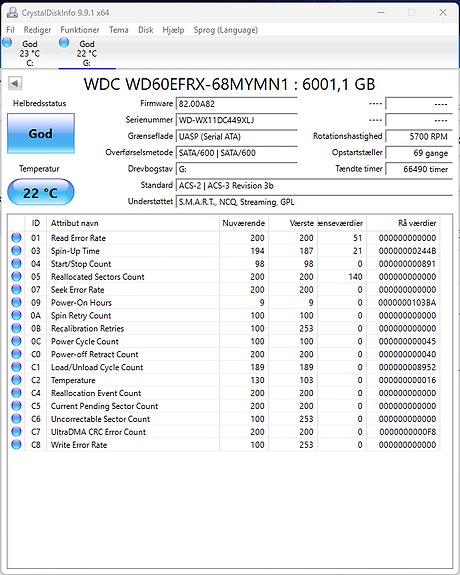Click the interface field UASP (Serial ATA)

coord(236,137)
